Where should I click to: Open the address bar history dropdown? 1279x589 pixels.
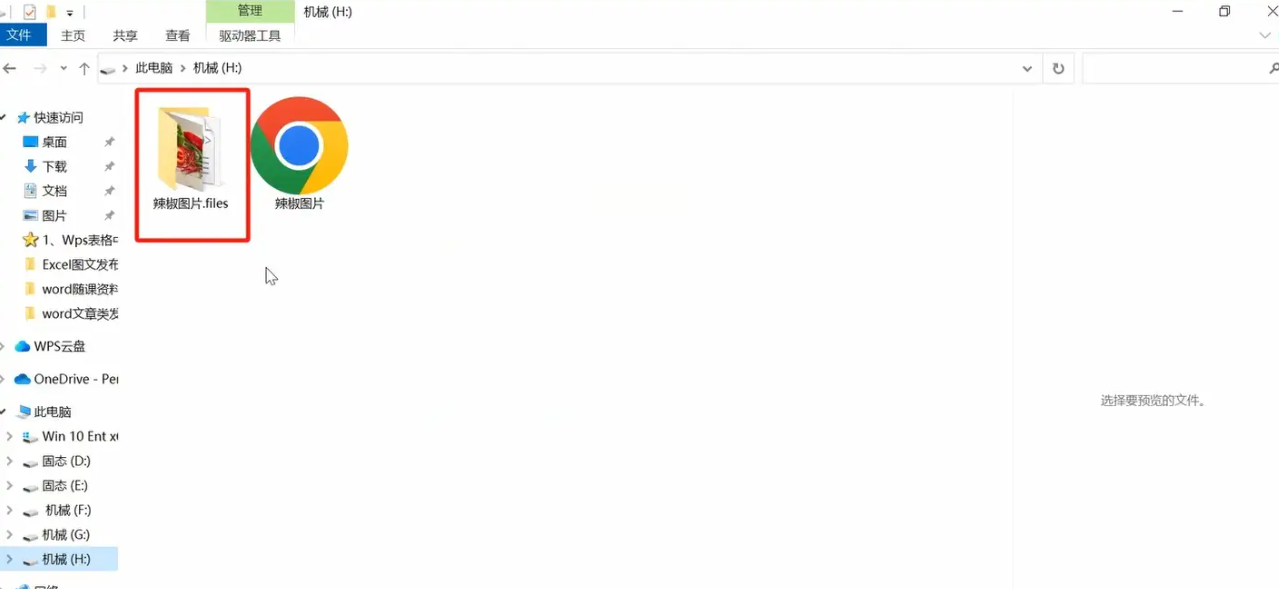[x=1027, y=68]
